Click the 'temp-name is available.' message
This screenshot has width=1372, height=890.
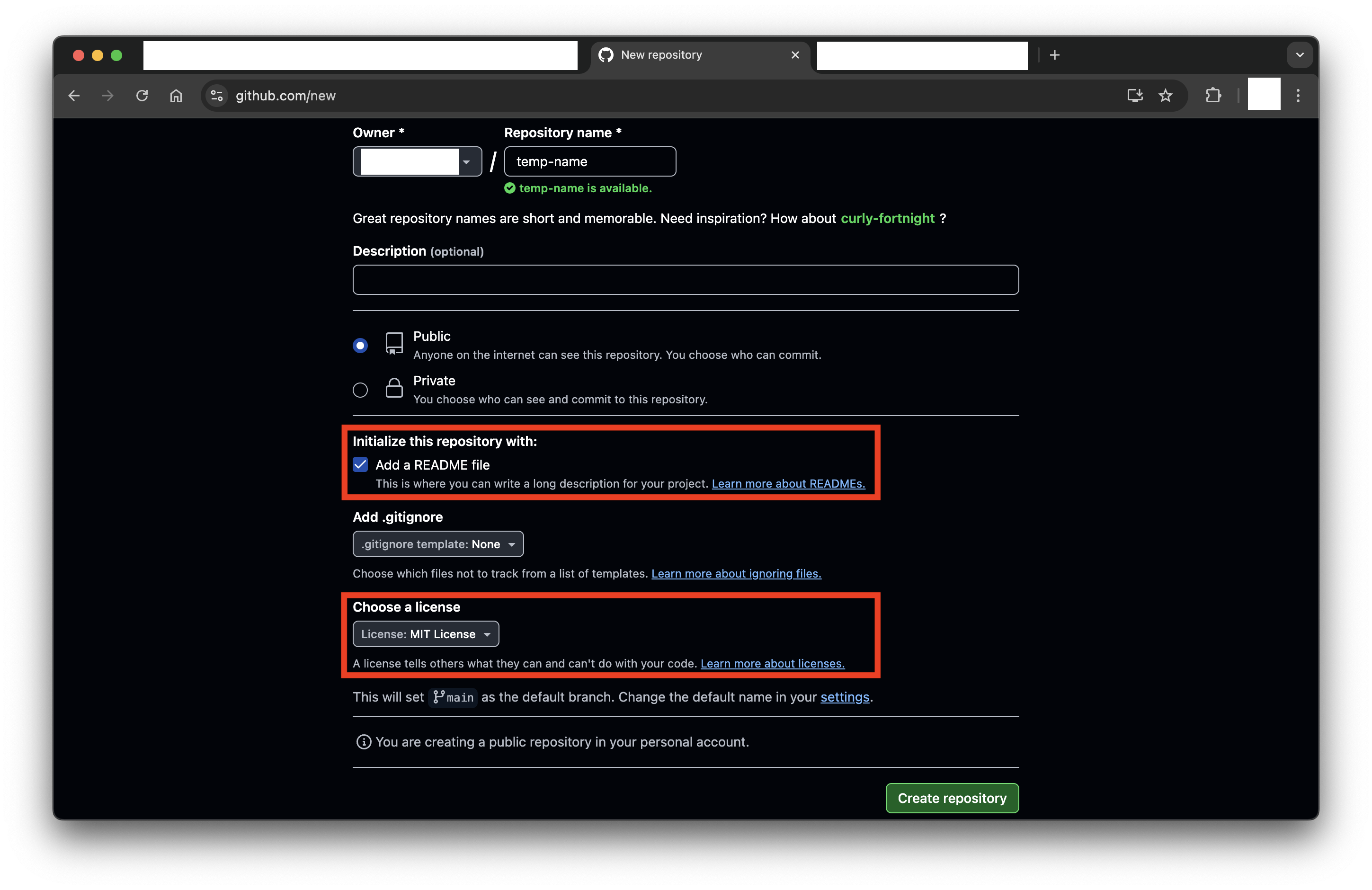[x=585, y=188]
